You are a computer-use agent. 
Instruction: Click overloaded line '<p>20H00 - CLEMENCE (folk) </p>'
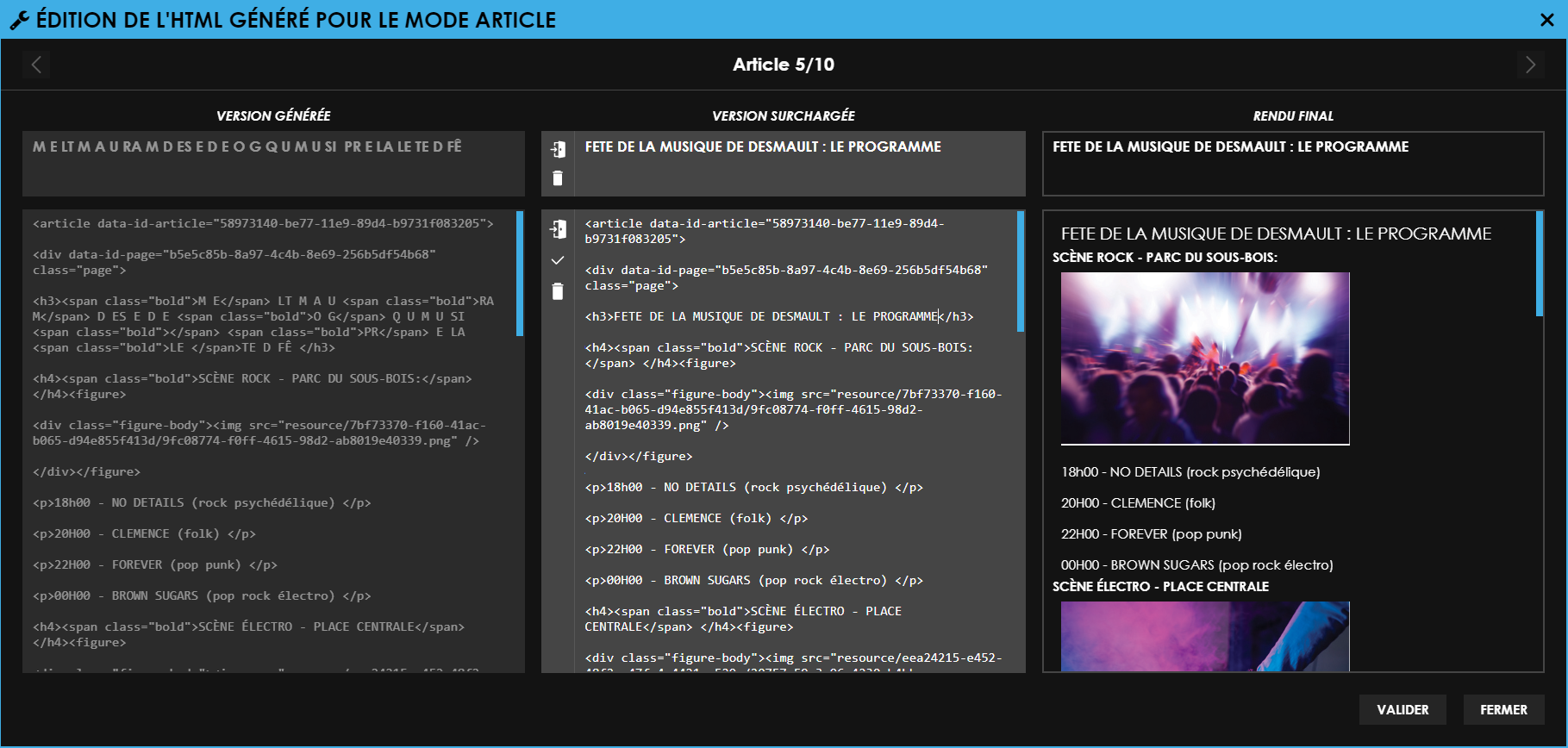point(697,519)
